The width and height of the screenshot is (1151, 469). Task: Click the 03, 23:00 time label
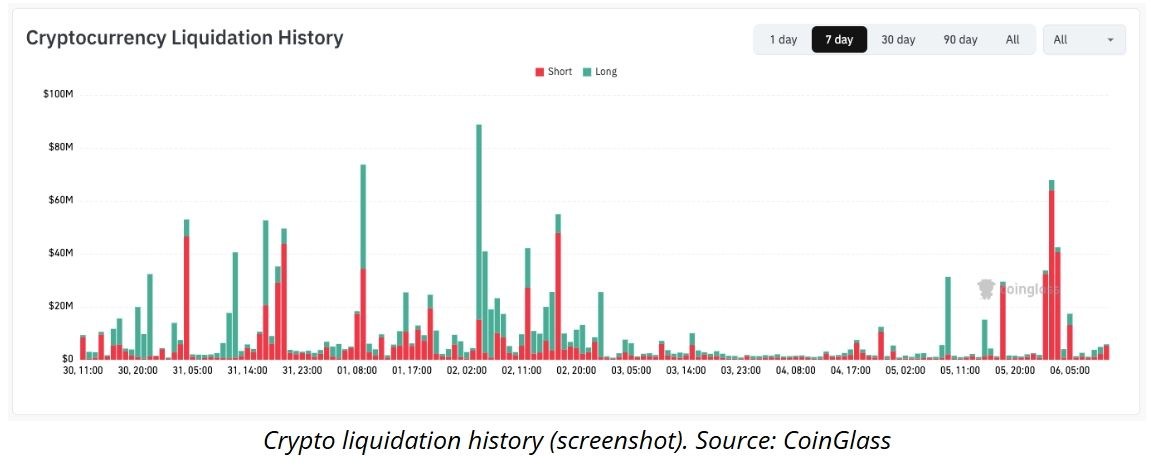pos(741,371)
